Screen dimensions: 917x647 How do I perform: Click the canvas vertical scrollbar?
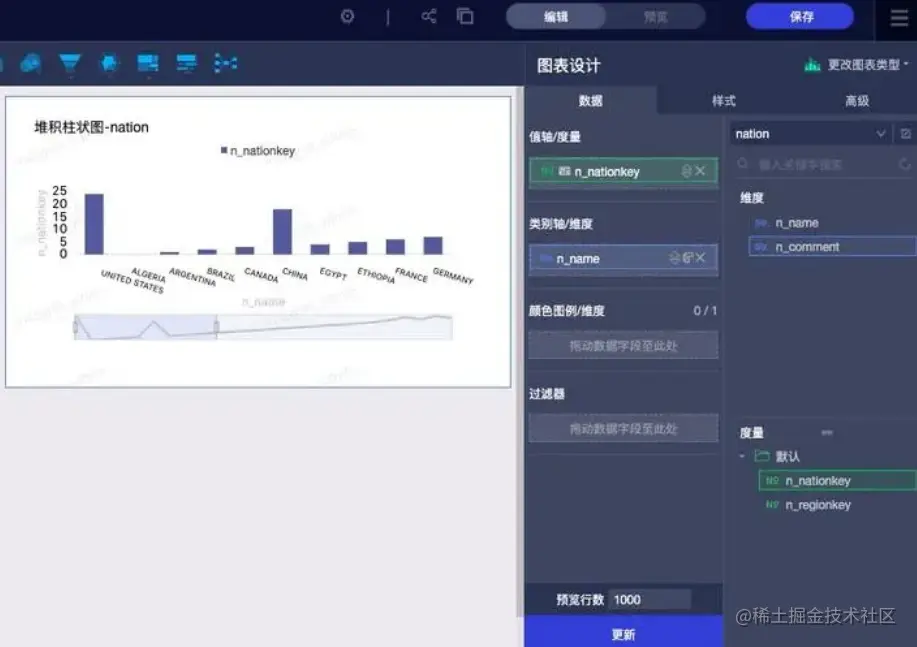[519, 351]
